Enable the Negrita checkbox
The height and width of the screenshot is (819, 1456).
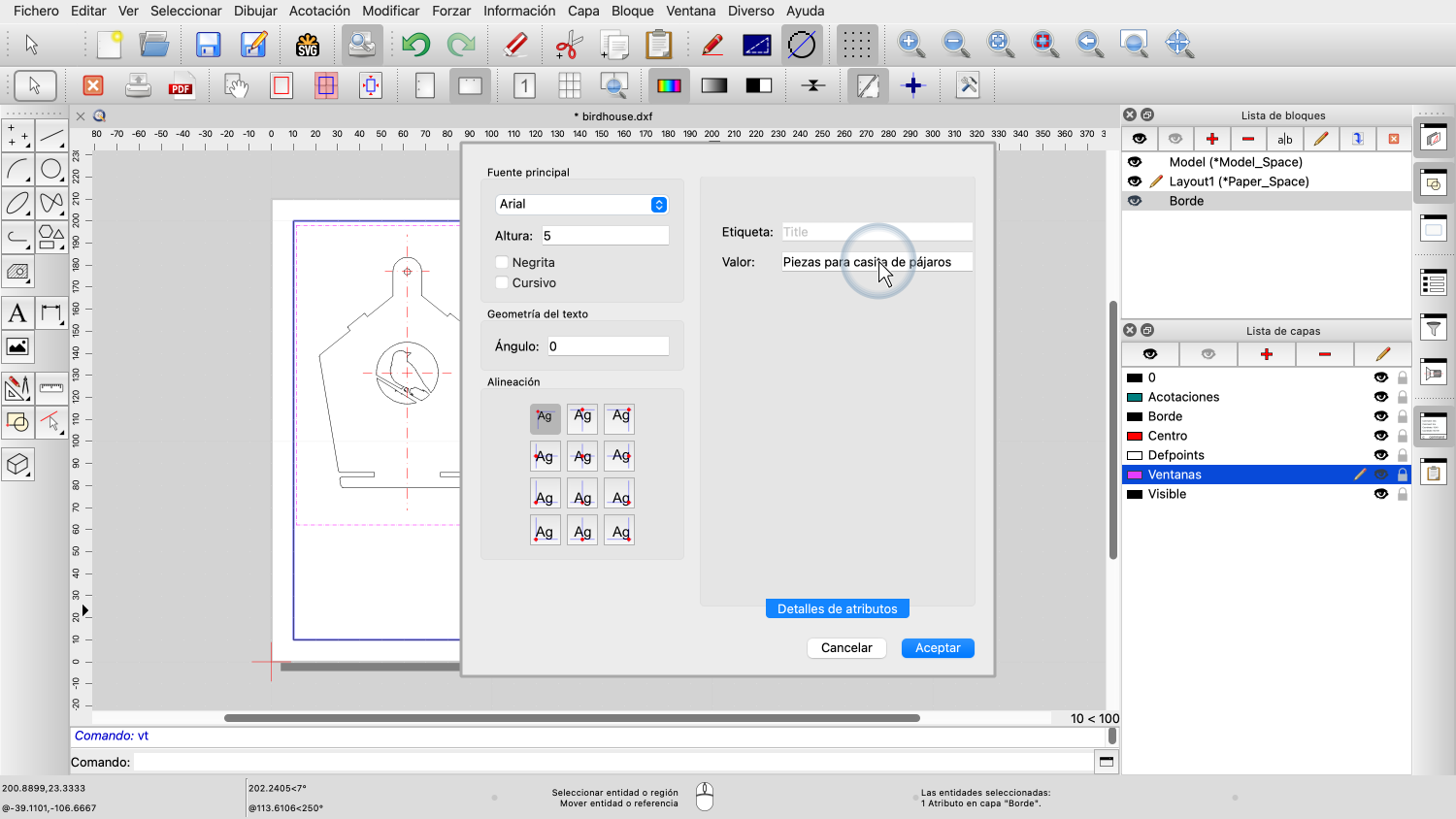click(x=502, y=262)
